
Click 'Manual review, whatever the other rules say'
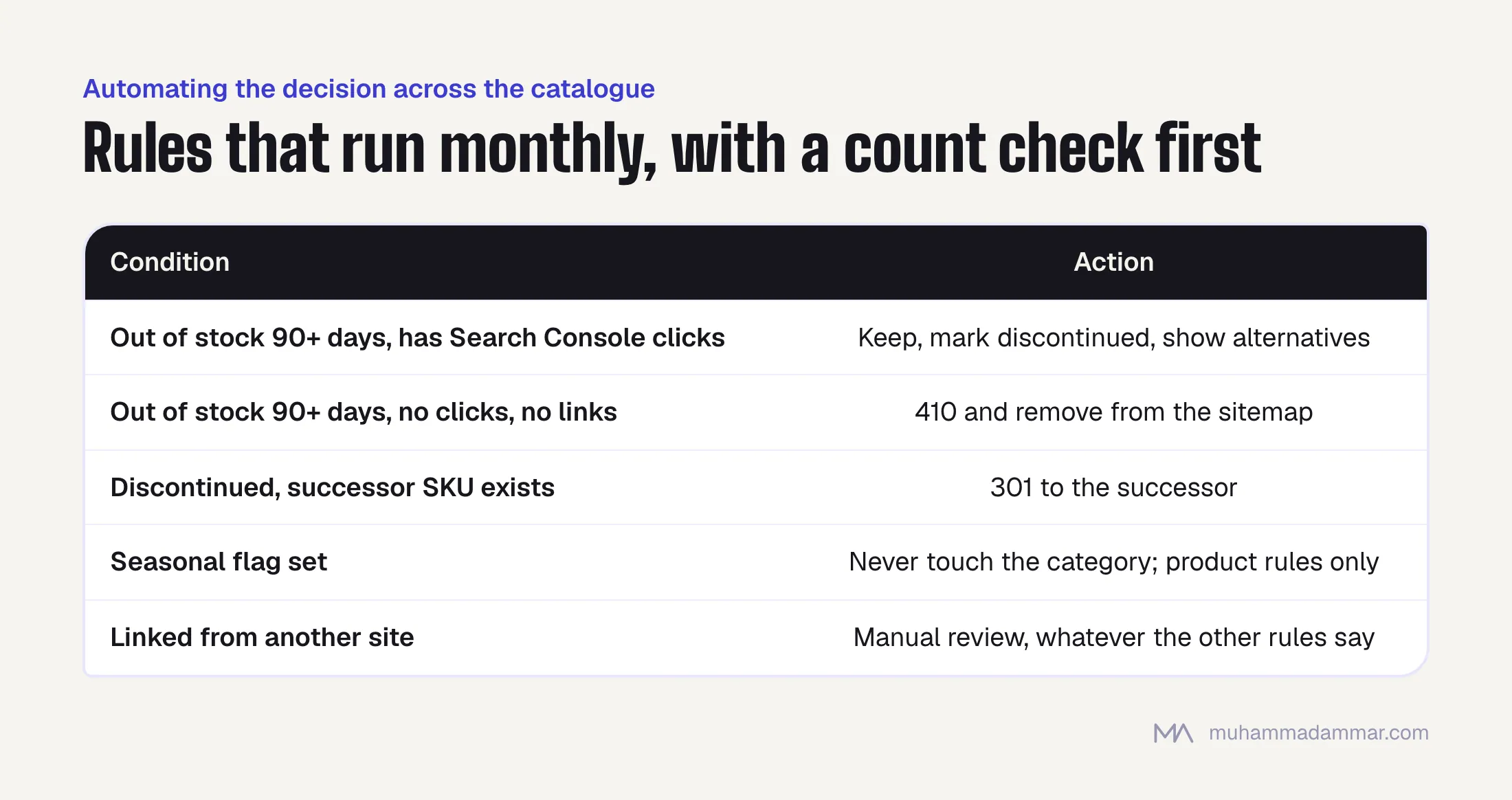pyautogui.click(x=1113, y=637)
